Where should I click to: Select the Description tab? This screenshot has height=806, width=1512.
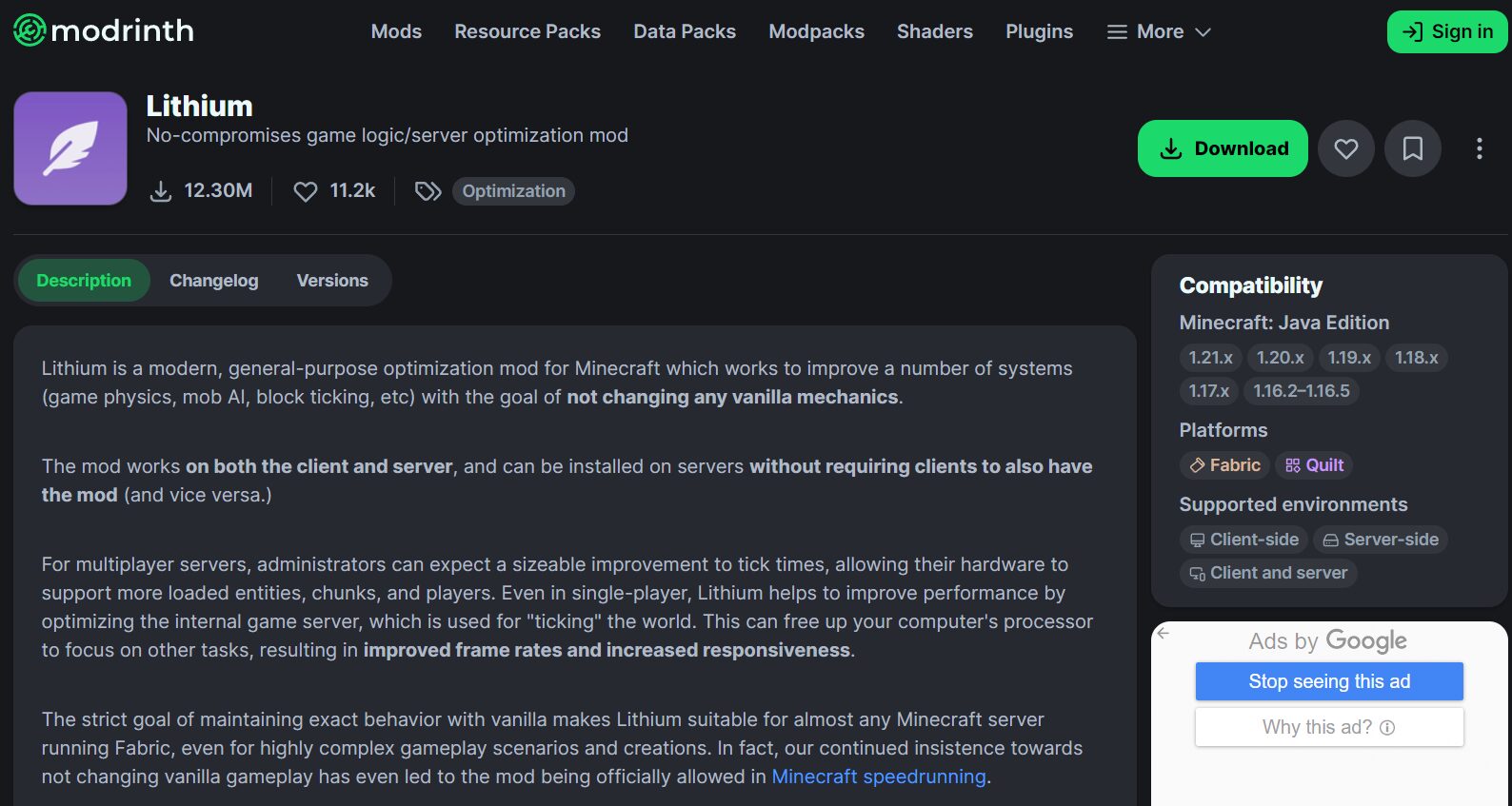pyautogui.click(x=84, y=281)
